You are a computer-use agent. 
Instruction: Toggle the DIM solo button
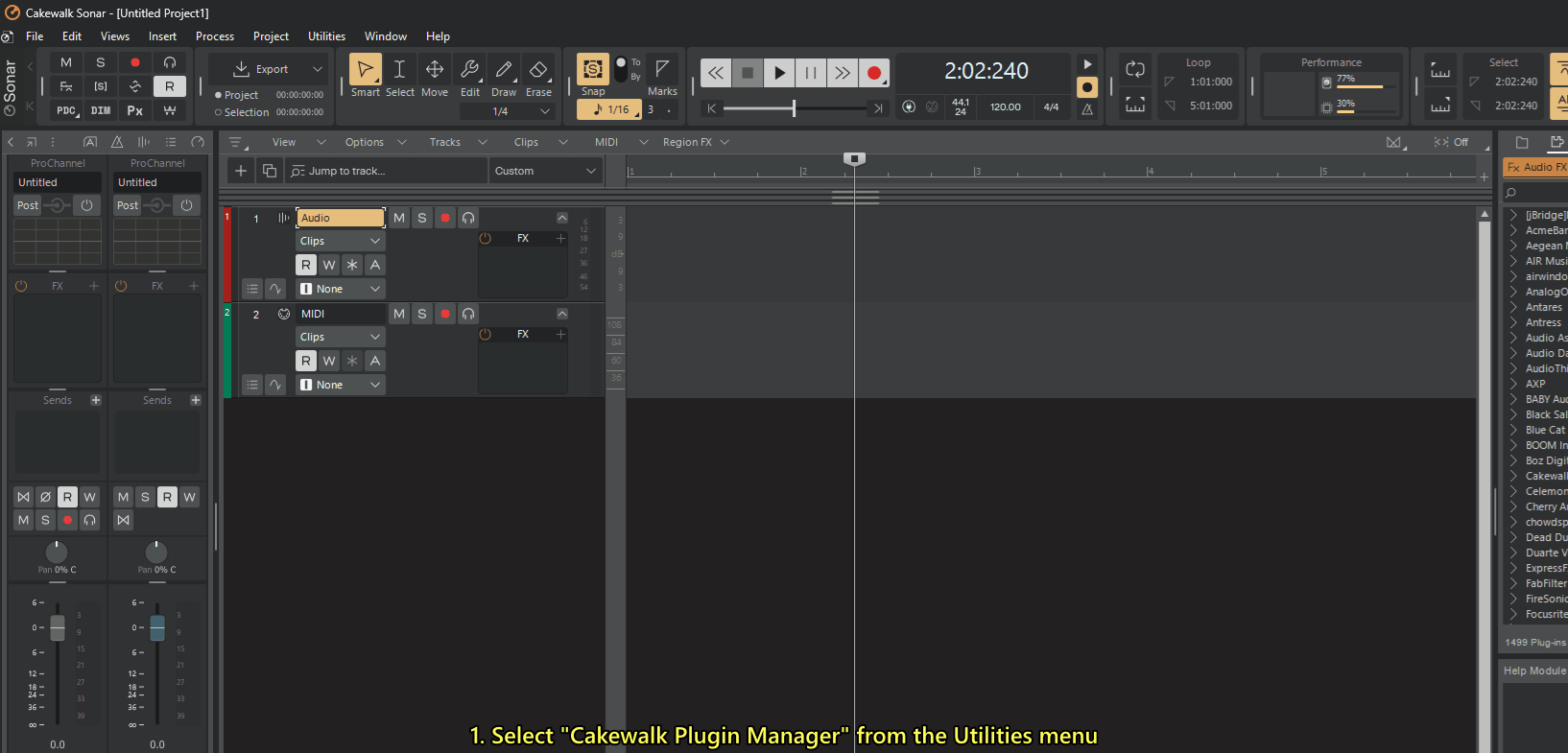101,111
